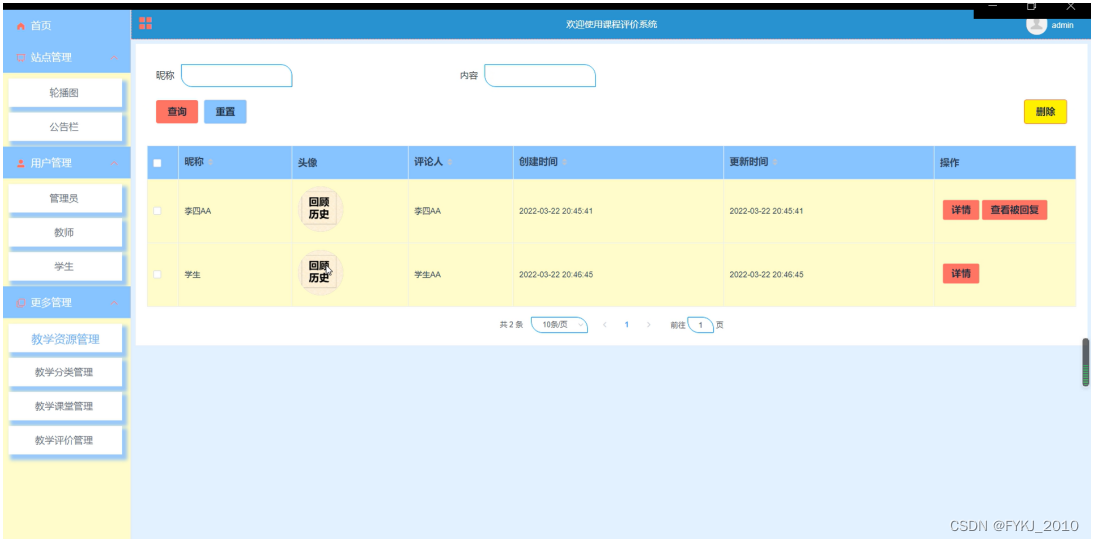The height and width of the screenshot is (542, 1094).
Task: Sort by 更新时间 column arrows
Action: click(x=775, y=163)
